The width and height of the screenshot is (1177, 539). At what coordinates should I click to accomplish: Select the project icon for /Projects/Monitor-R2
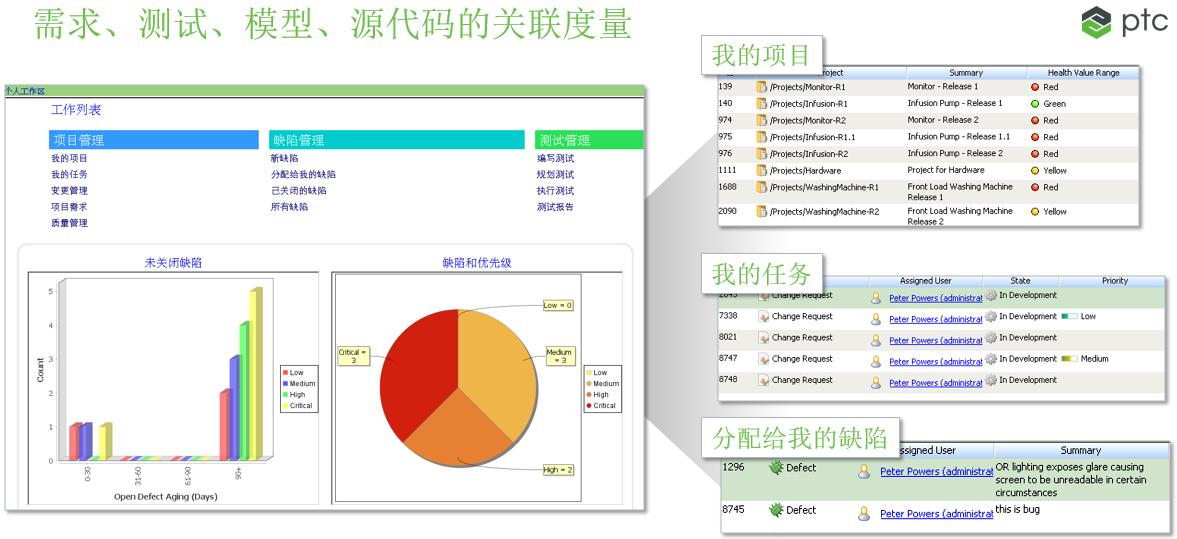761,120
